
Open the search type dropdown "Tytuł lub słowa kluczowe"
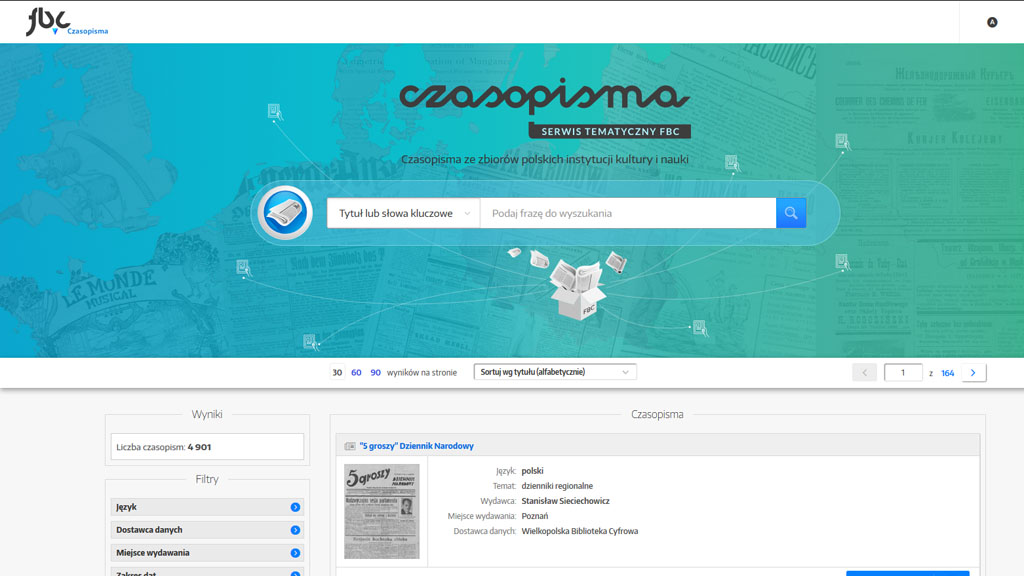point(404,213)
